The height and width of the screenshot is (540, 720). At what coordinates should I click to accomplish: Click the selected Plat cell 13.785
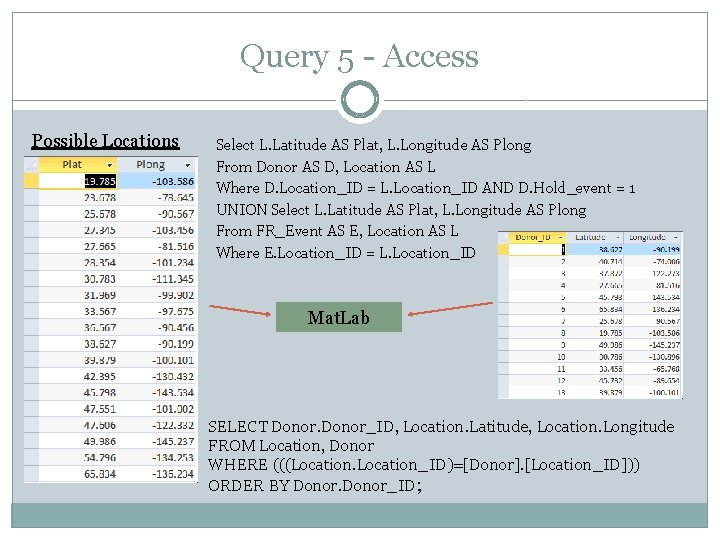click(78, 181)
